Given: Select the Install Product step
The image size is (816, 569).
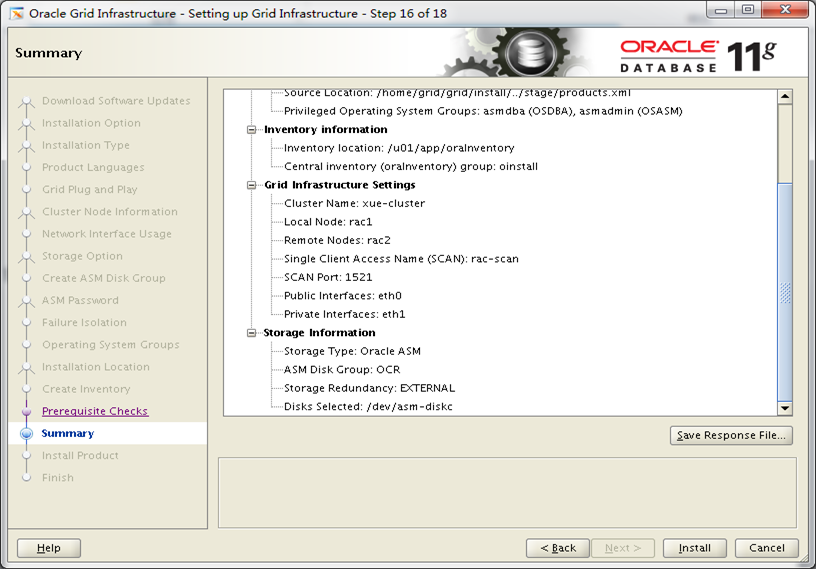Looking at the screenshot, I should (80, 456).
